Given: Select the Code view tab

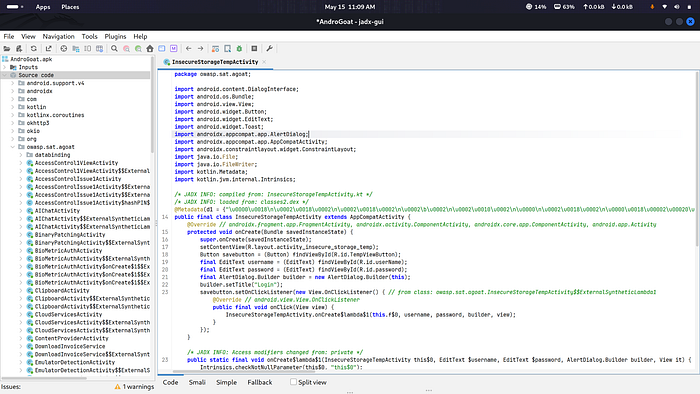Looking at the screenshot, I should click(170, 382).
